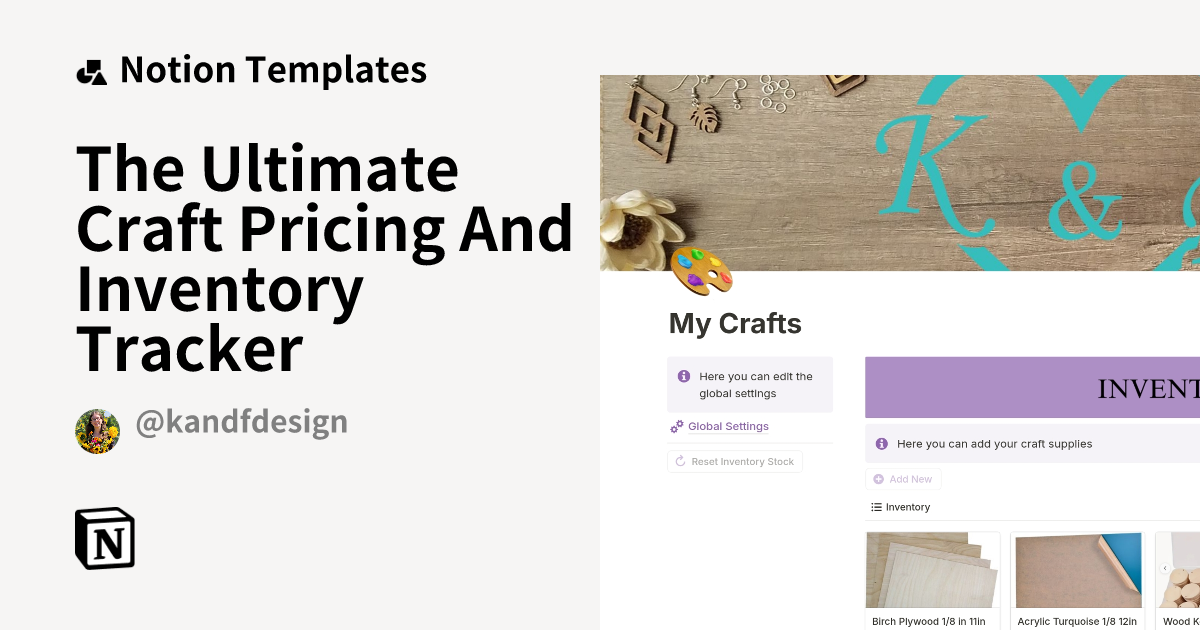The width and height of the screenshot is (1200, 630).
Task: Open the Birch Plywood 1/8 in 11in card
Action: (932, 575)
